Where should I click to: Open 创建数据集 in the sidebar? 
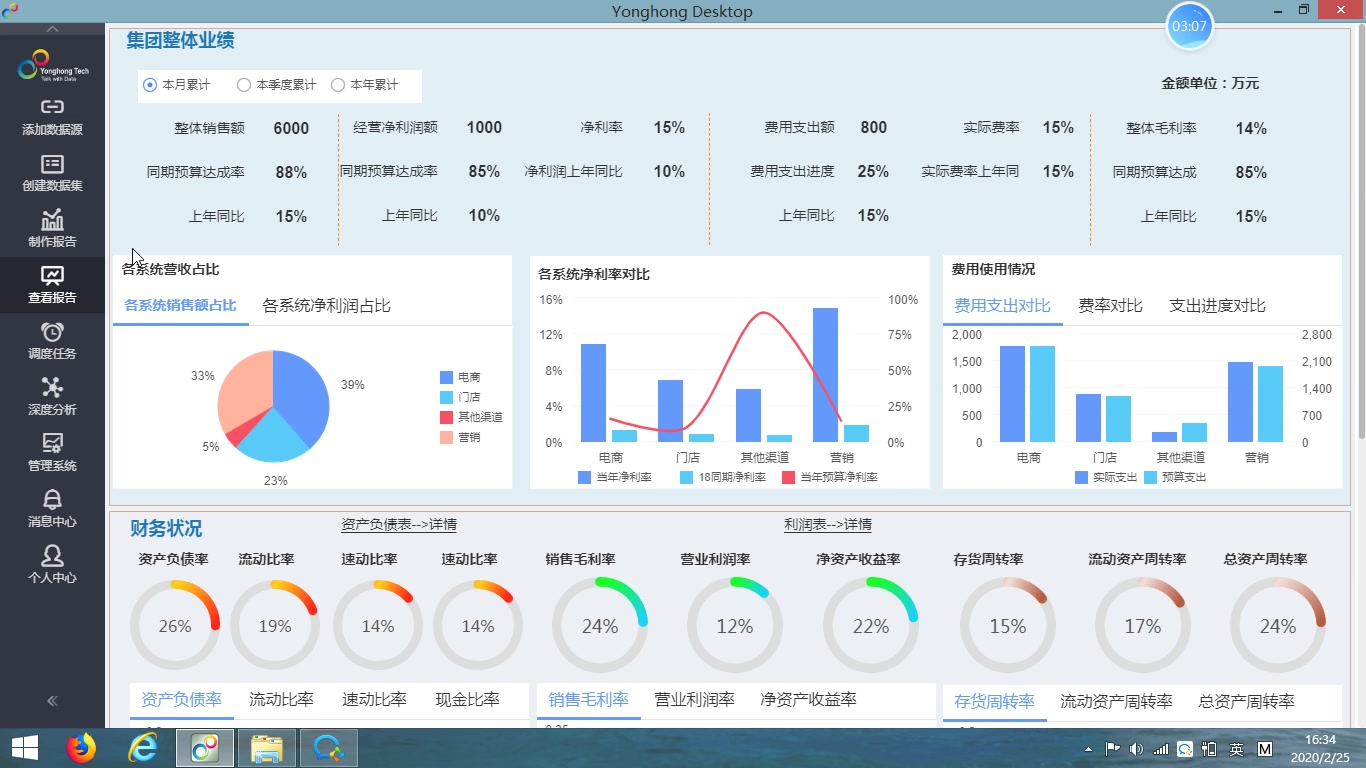click(x=52, y=173)
